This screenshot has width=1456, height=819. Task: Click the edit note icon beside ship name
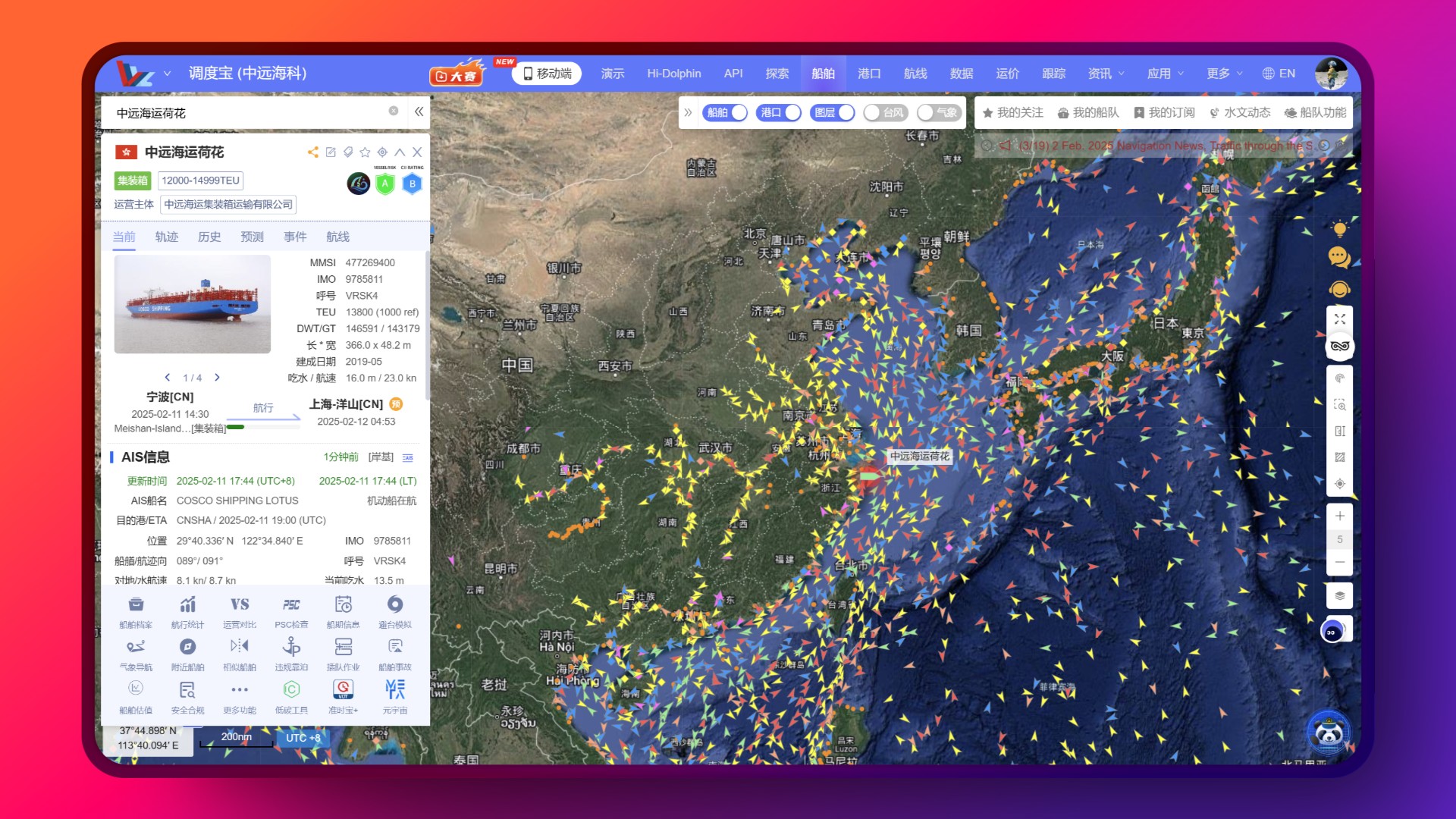click(x=331, y=152)
